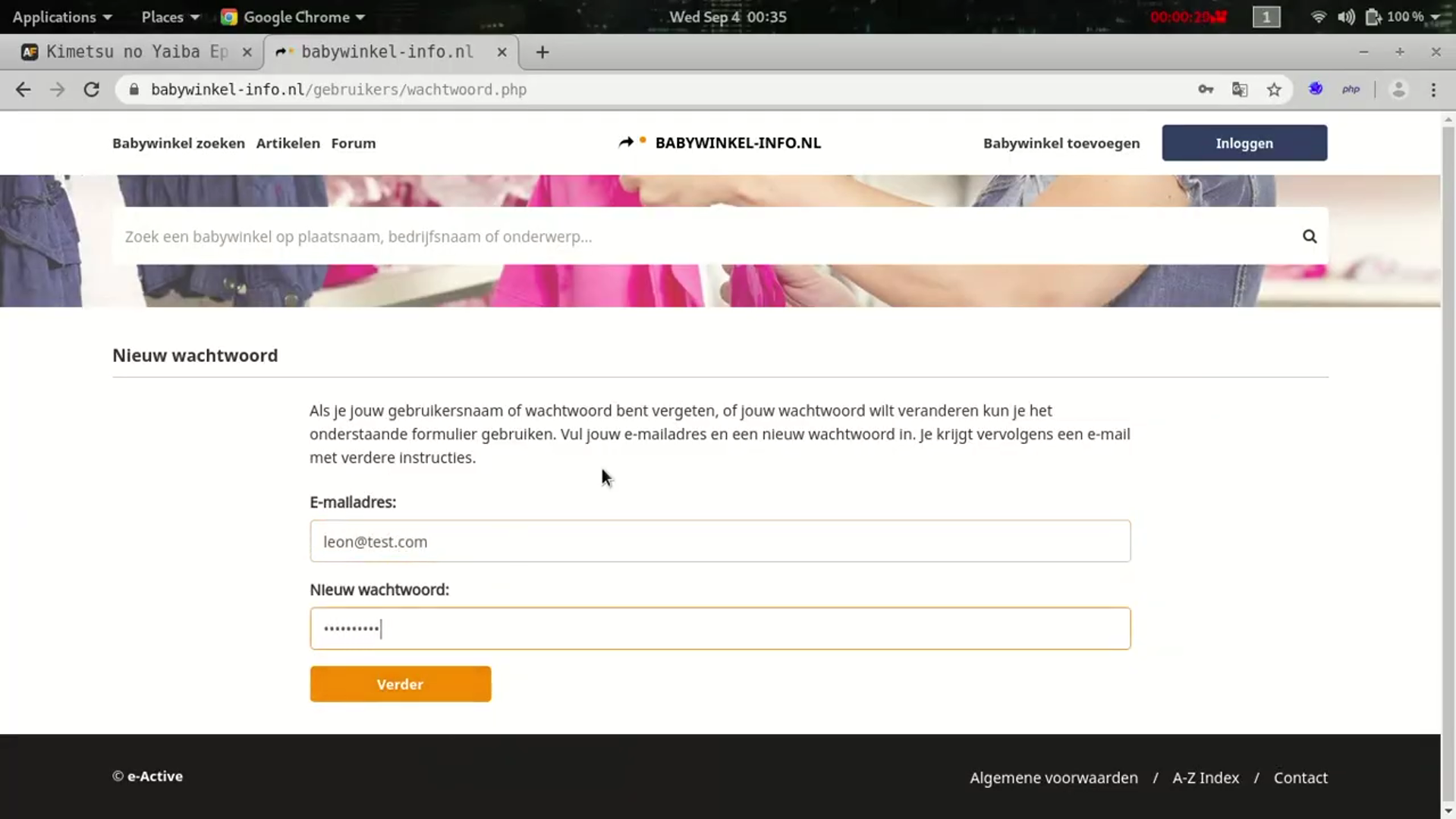Image resolution: width=1456 pixels, height=819 pixels.
Task: Click the Inloggen button
Action: (x=1244, y=143)
